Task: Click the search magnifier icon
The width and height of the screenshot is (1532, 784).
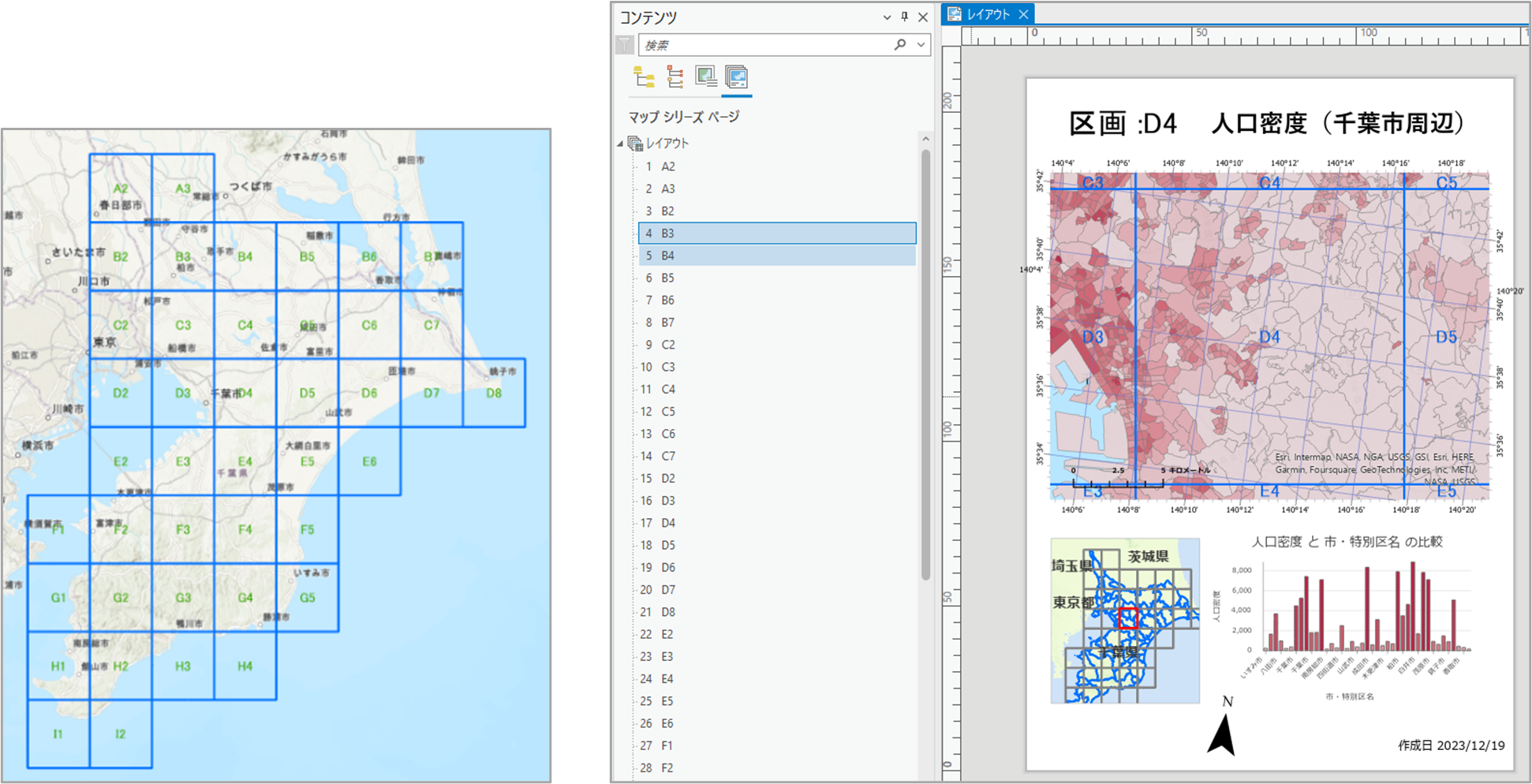Action: [899, 45]
